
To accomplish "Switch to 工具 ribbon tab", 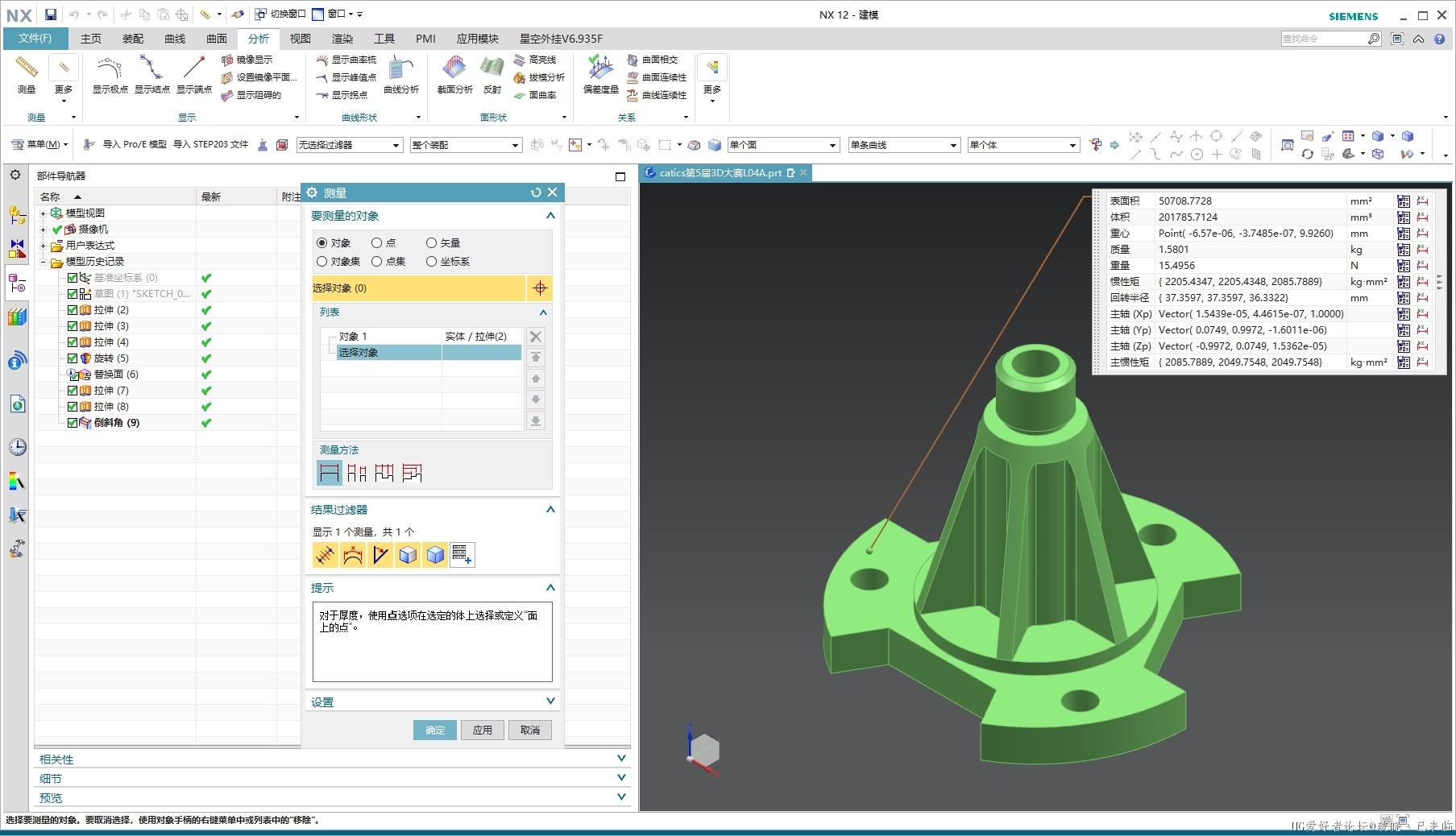I will [384, 39].
